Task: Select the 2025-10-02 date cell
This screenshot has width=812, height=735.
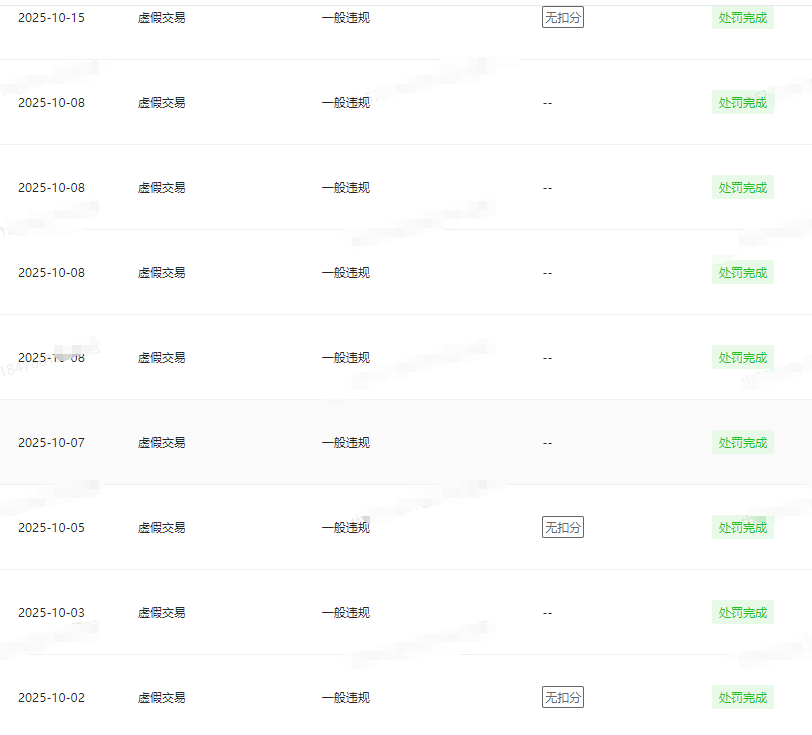Action: tap(51, 697)
